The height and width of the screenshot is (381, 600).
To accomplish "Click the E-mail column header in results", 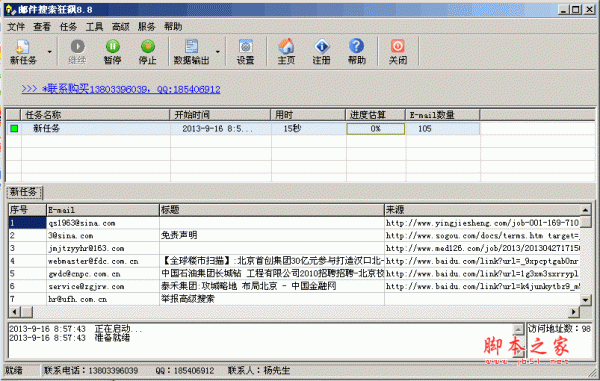I will [103, 210].
